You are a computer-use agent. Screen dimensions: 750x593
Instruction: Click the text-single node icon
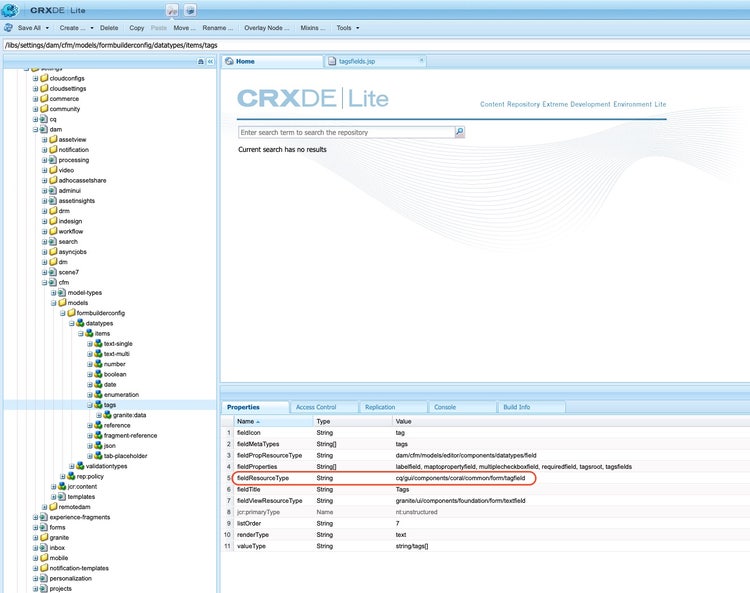98,343
